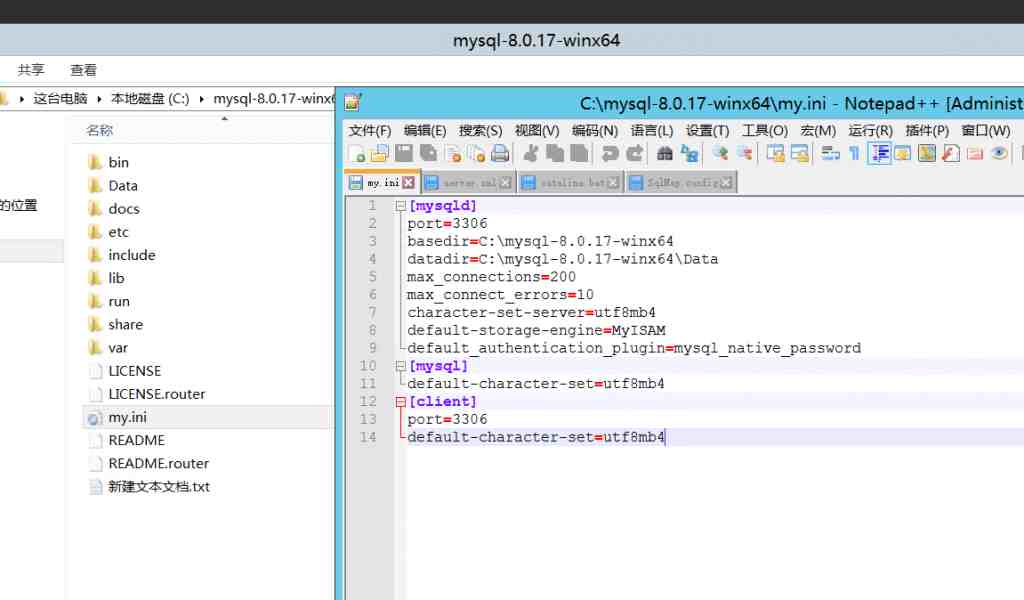Close the server.xml tab
Screen dimensions: 1024x600
[505, 183]
